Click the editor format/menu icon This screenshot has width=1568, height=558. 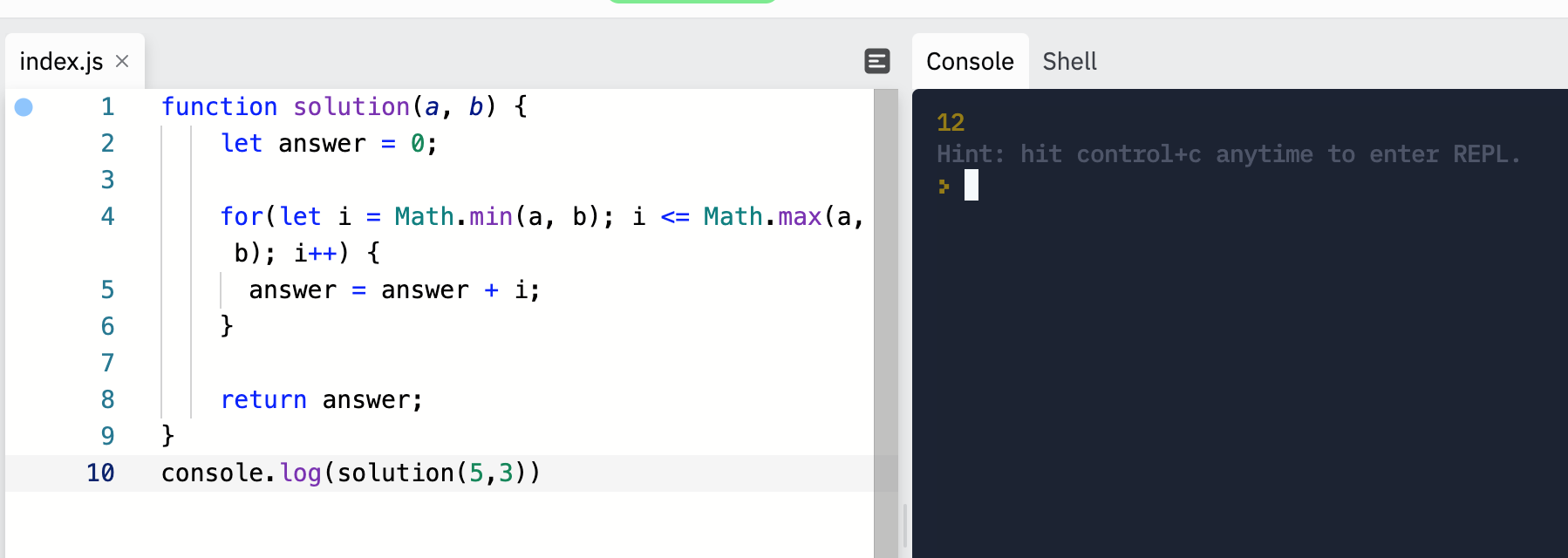click(x=877, y=61)
